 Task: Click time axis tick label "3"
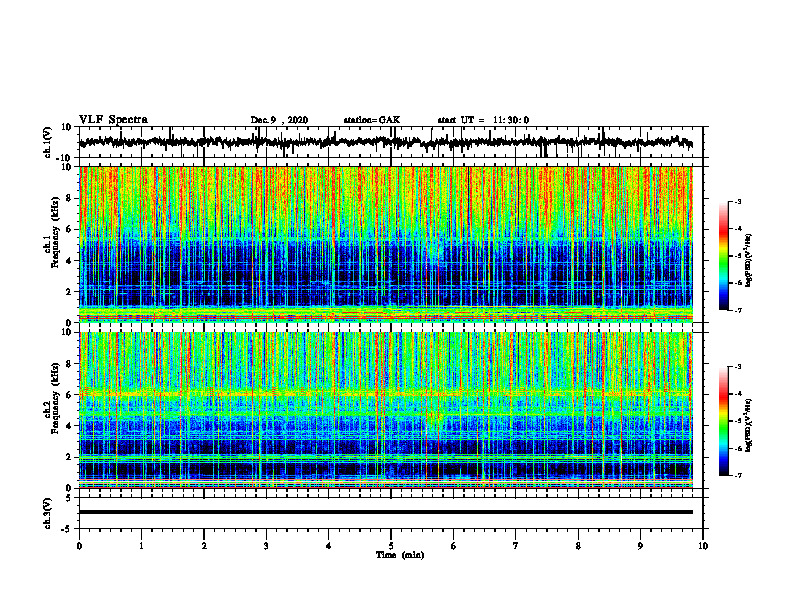(266, 546)
